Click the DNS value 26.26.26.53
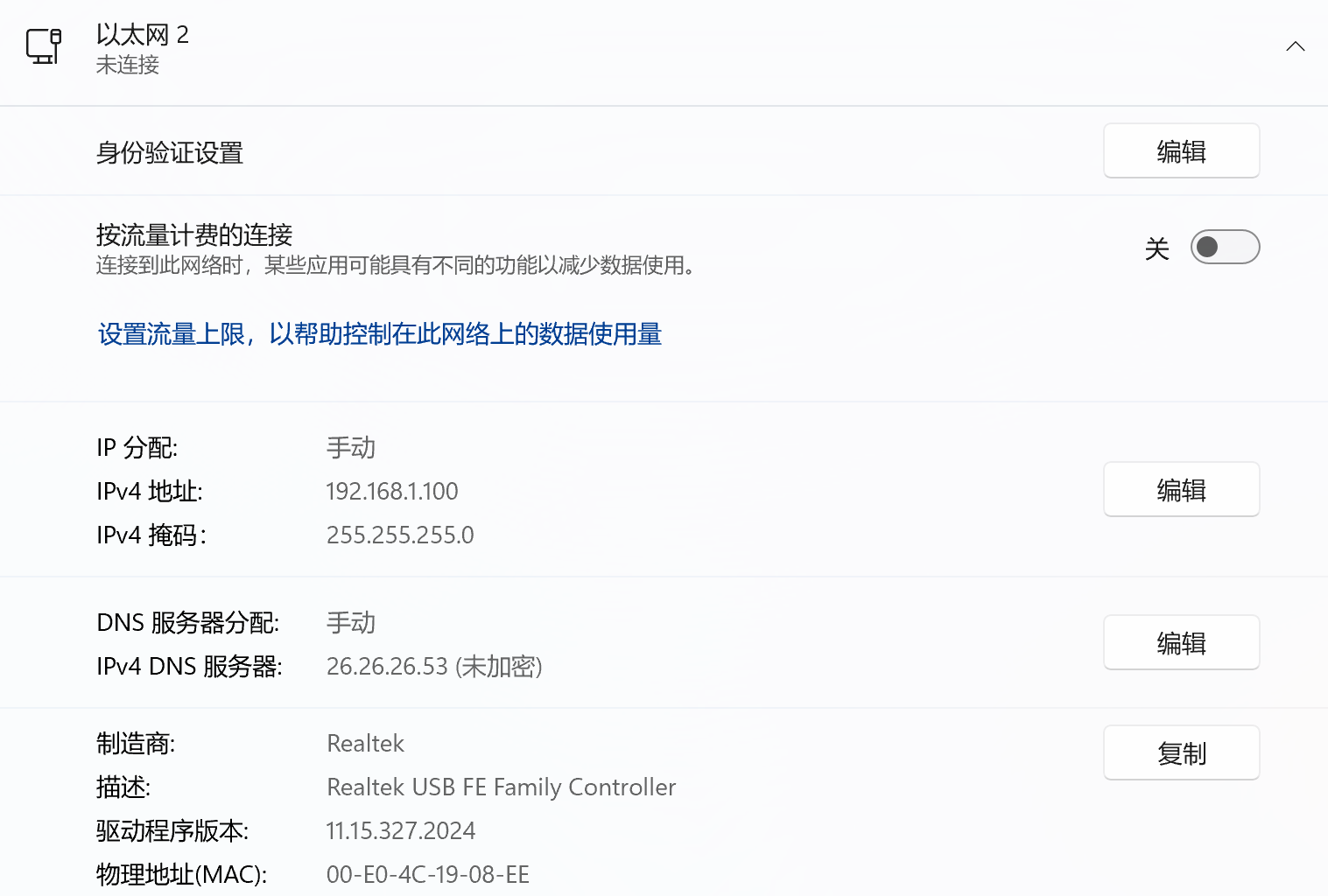1328x896 pixels. (388, 666)
